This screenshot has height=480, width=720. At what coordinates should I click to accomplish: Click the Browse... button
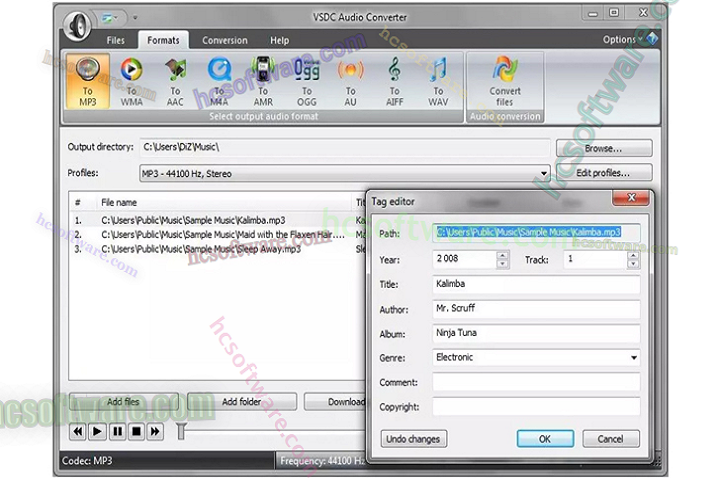604,148
